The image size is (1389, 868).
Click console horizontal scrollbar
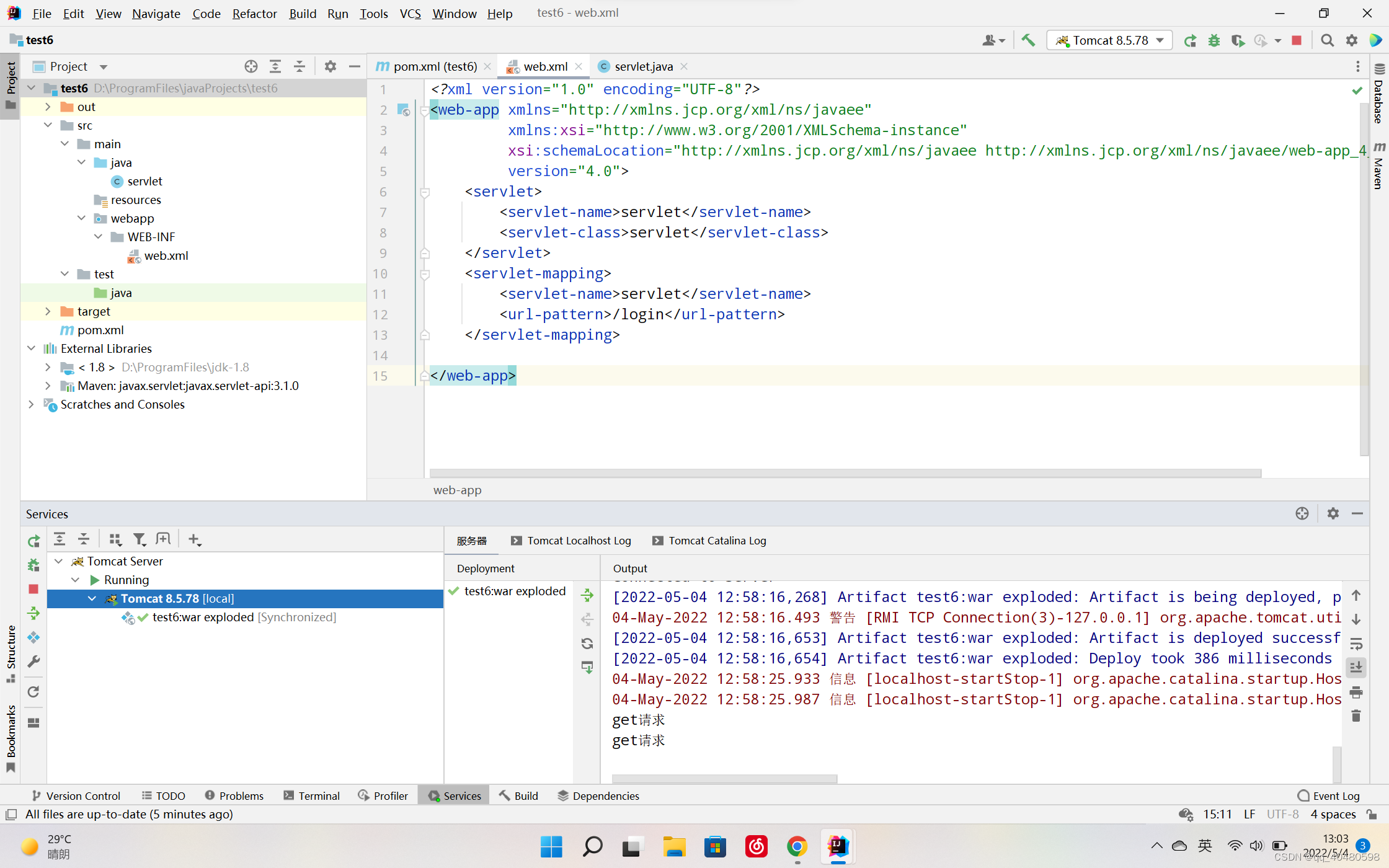tap(724, 778)
